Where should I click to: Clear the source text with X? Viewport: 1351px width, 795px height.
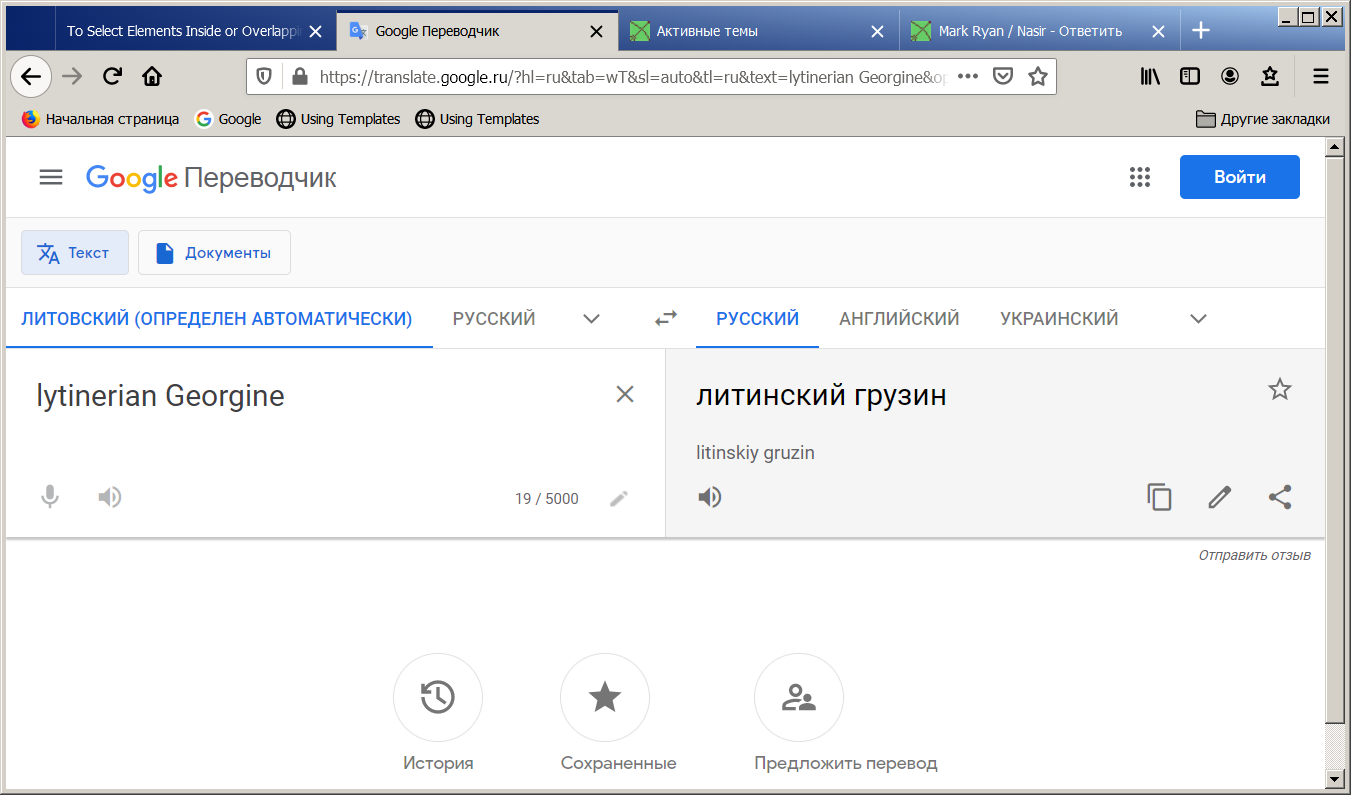click(x=625, y=394)
